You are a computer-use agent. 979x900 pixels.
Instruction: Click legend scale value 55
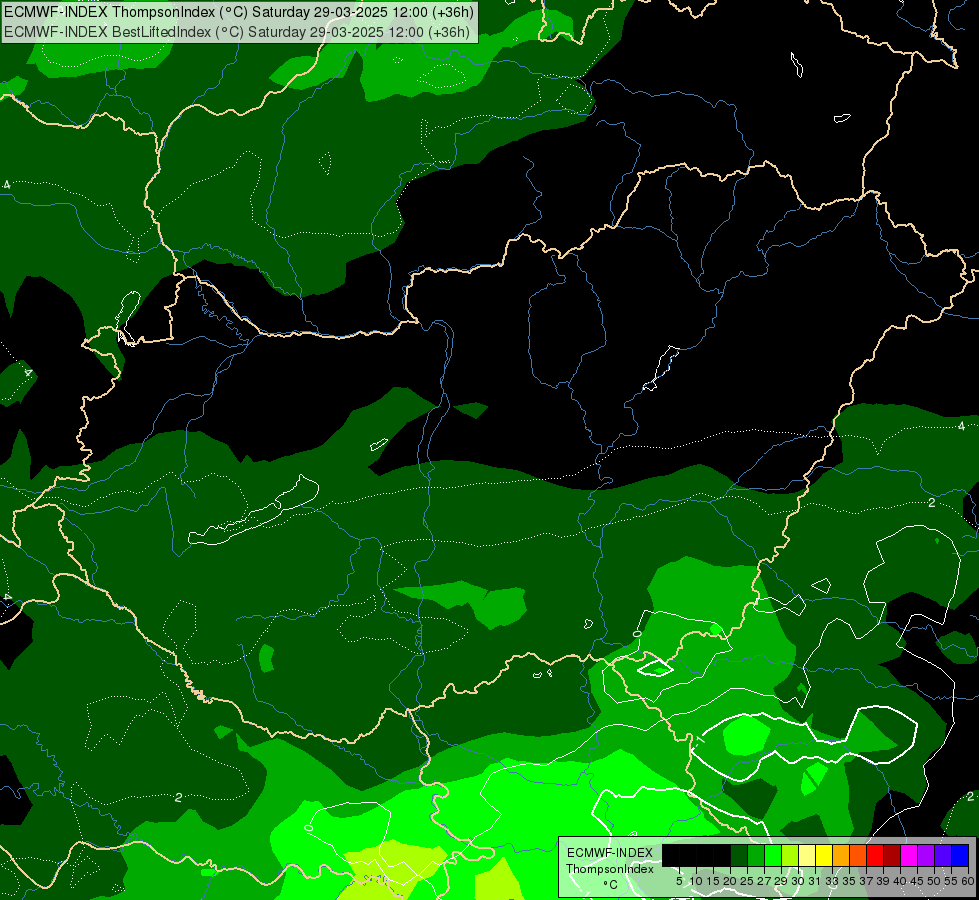951,881
